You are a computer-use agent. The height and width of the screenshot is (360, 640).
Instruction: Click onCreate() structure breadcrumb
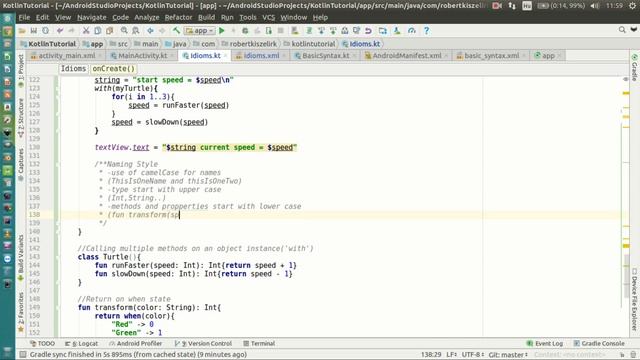pos(113,69)
